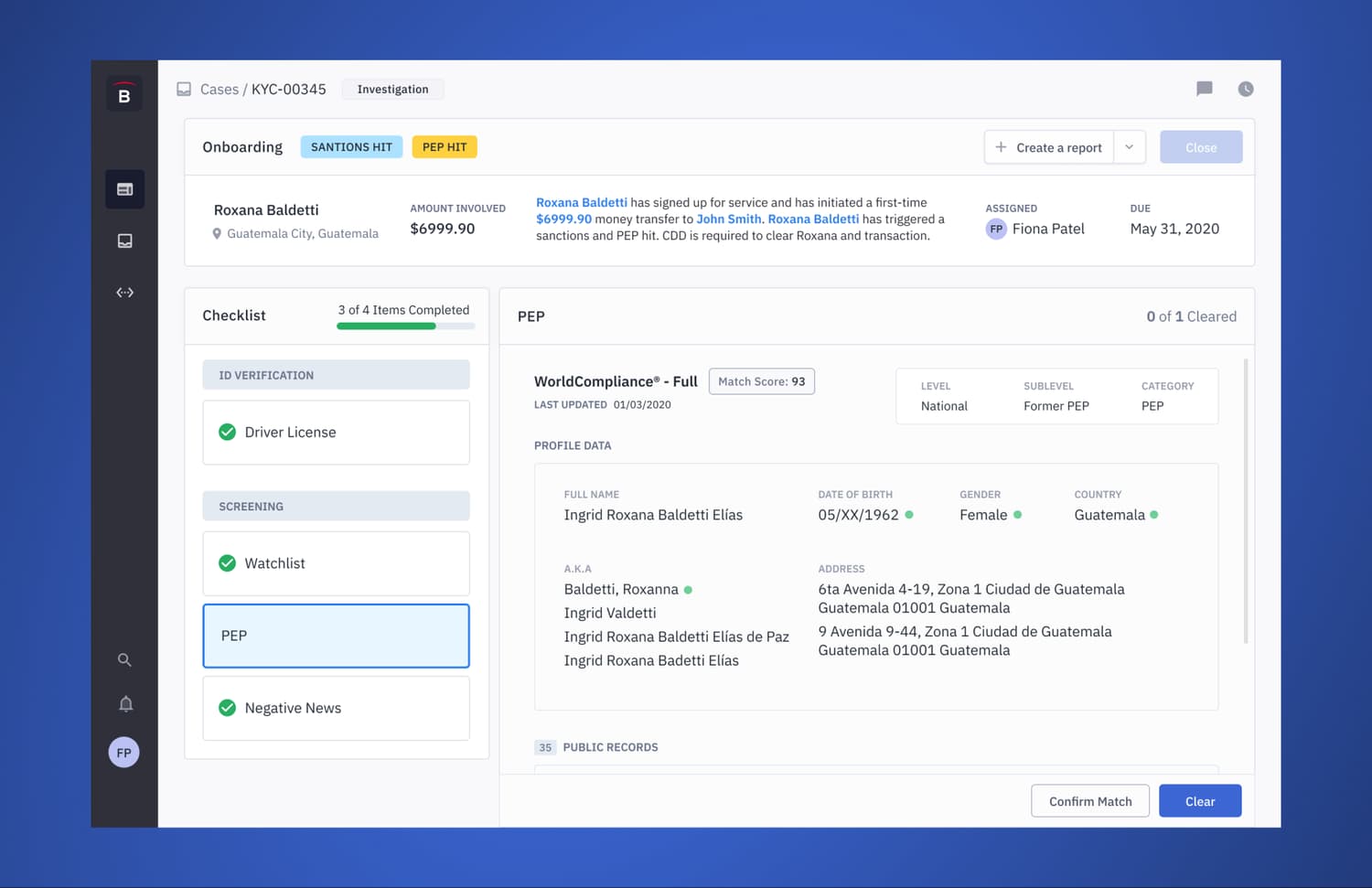Click the Confirm Match button
The image size is (1372, 888).
coord(1090,801)
